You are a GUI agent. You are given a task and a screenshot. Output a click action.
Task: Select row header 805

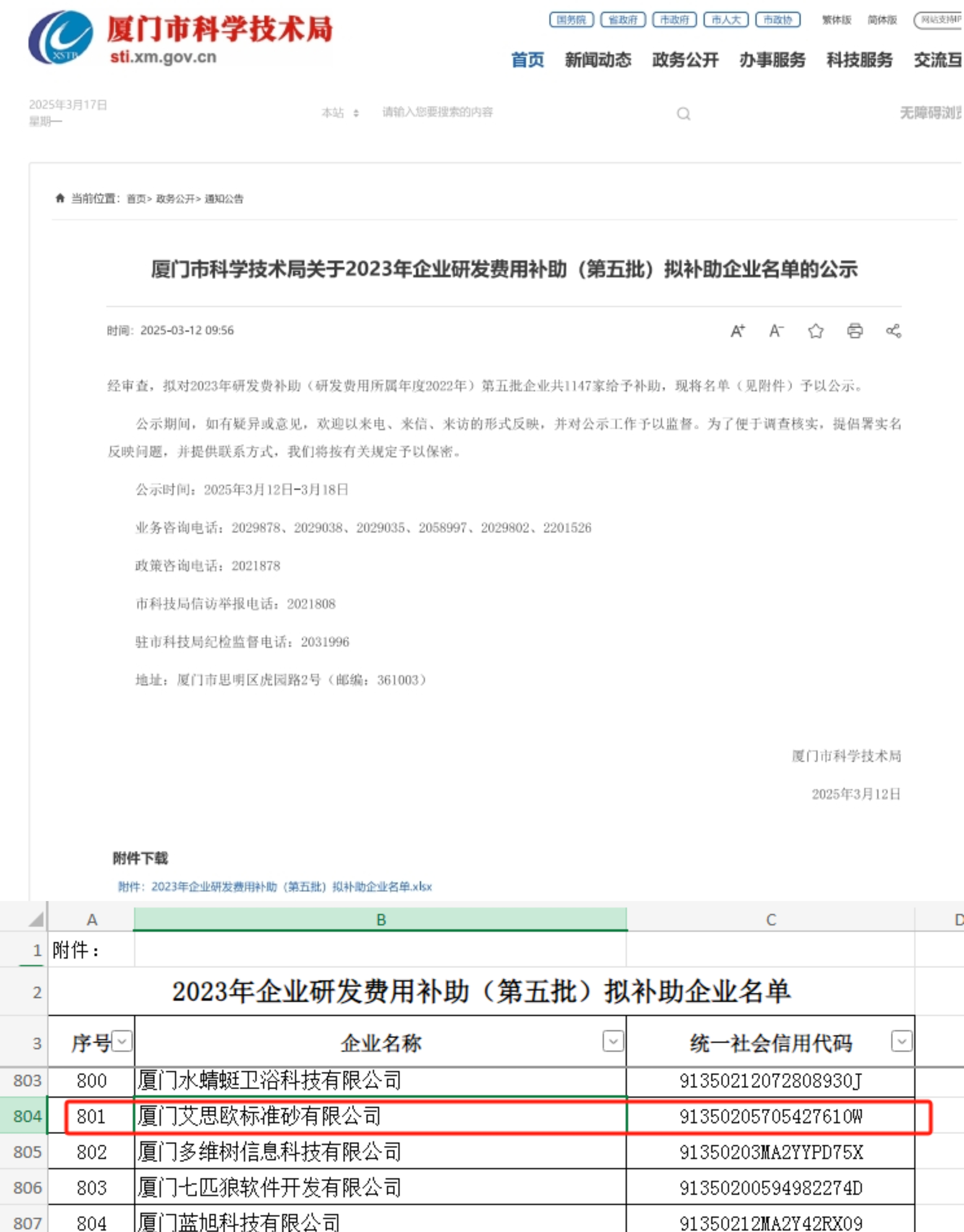24,1151
